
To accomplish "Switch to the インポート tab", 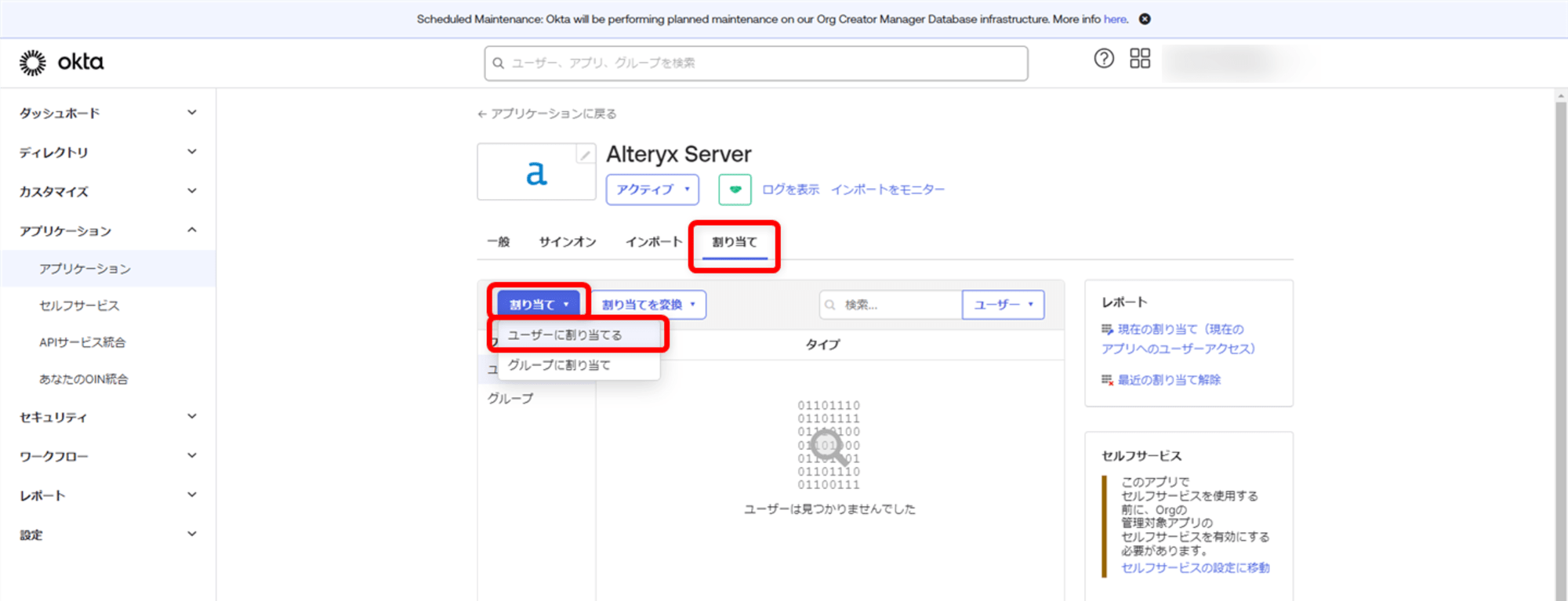I will point(654,242).
